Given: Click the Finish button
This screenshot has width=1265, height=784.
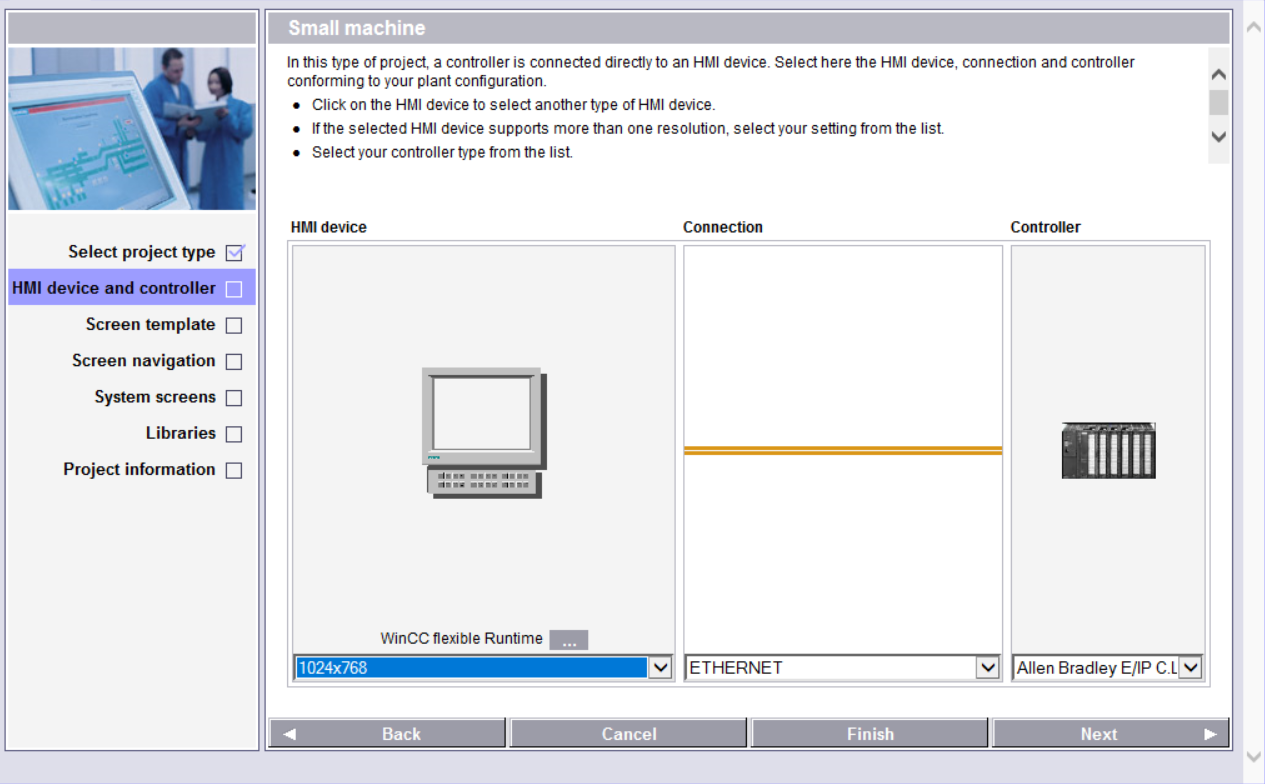Looking at the screenshot, I should pyautogui.click(x=870, y=734).
